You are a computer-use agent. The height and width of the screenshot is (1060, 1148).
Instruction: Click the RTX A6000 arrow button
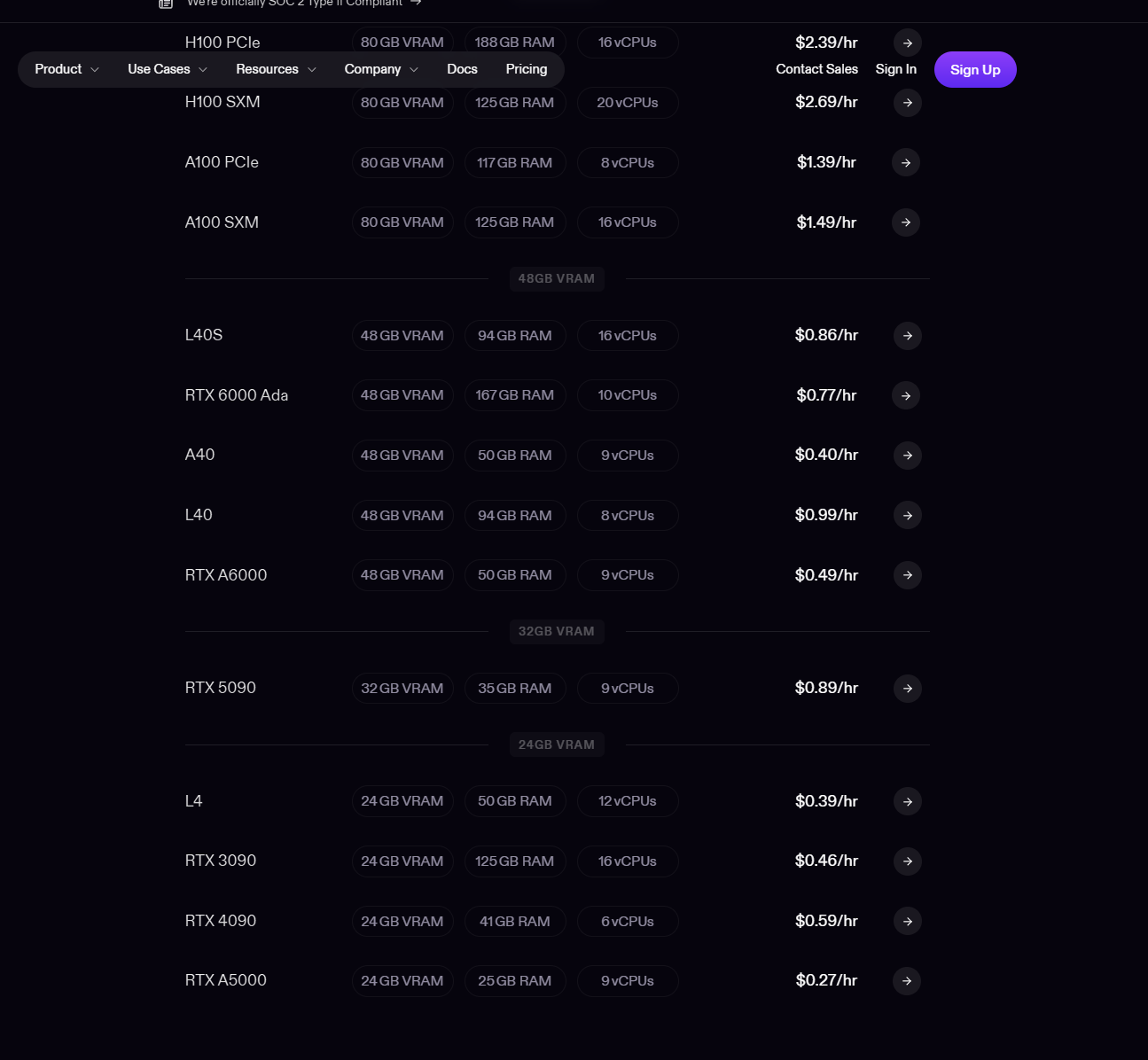[907, 575]
